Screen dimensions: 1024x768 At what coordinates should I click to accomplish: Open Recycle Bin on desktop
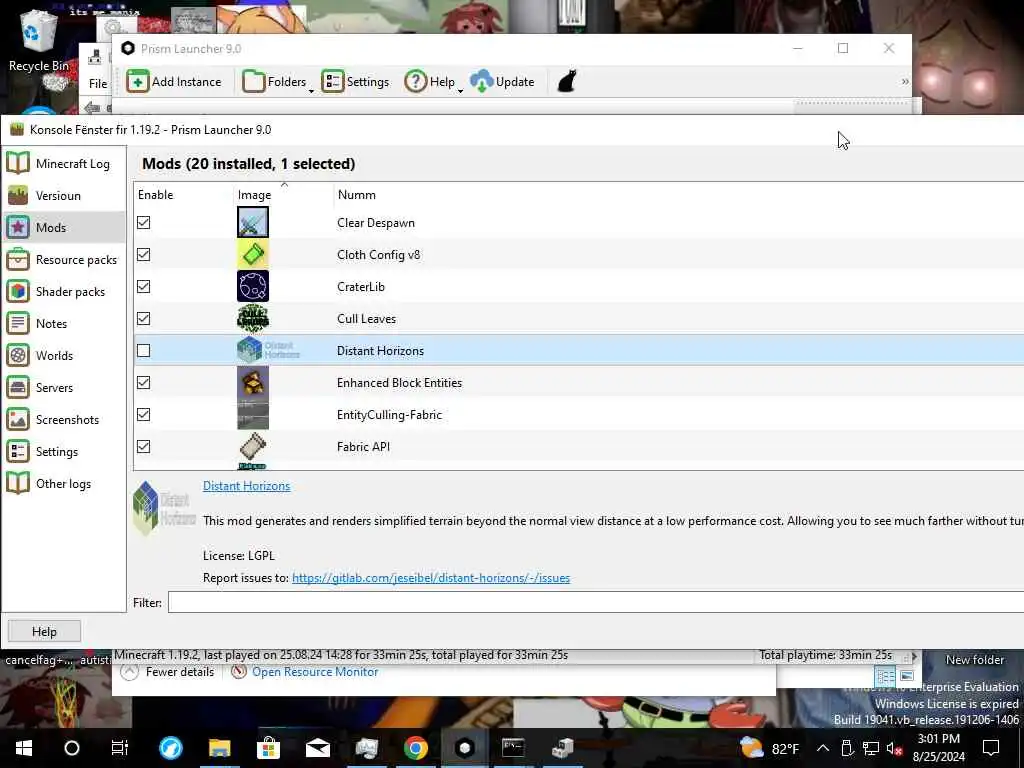point(39,39)
